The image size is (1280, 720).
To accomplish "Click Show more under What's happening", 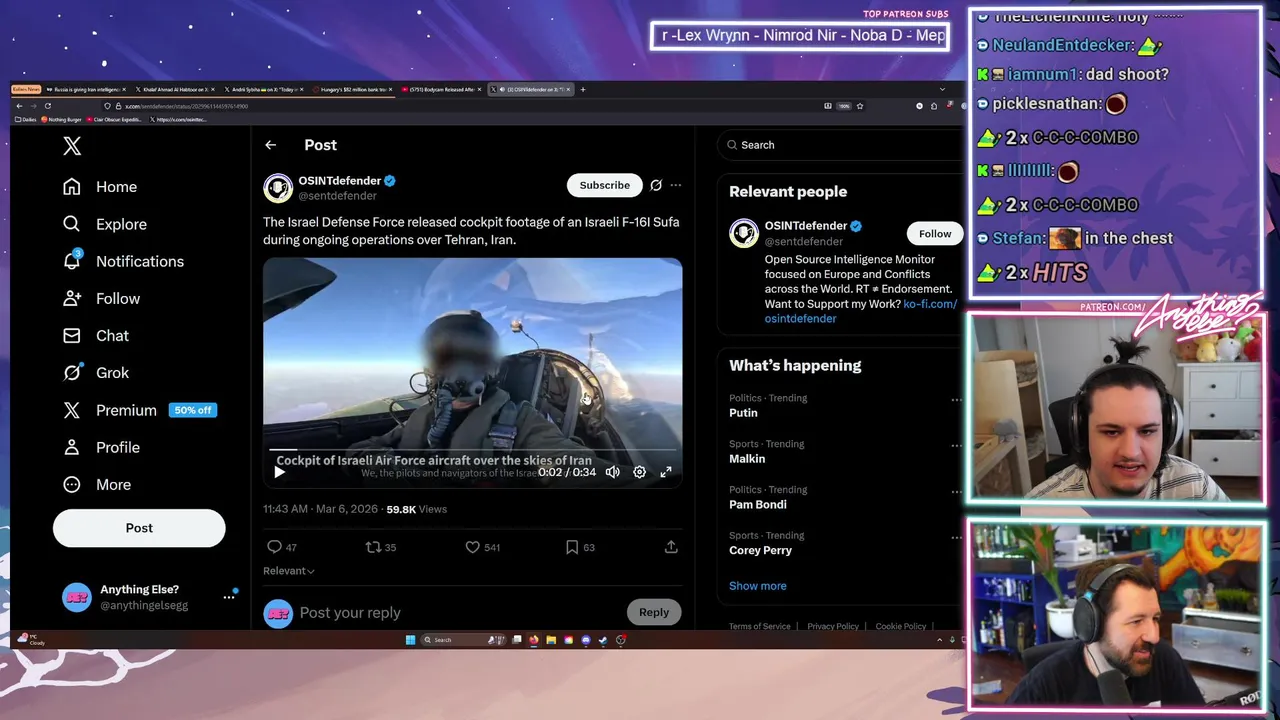I will [x=758, y=586].
